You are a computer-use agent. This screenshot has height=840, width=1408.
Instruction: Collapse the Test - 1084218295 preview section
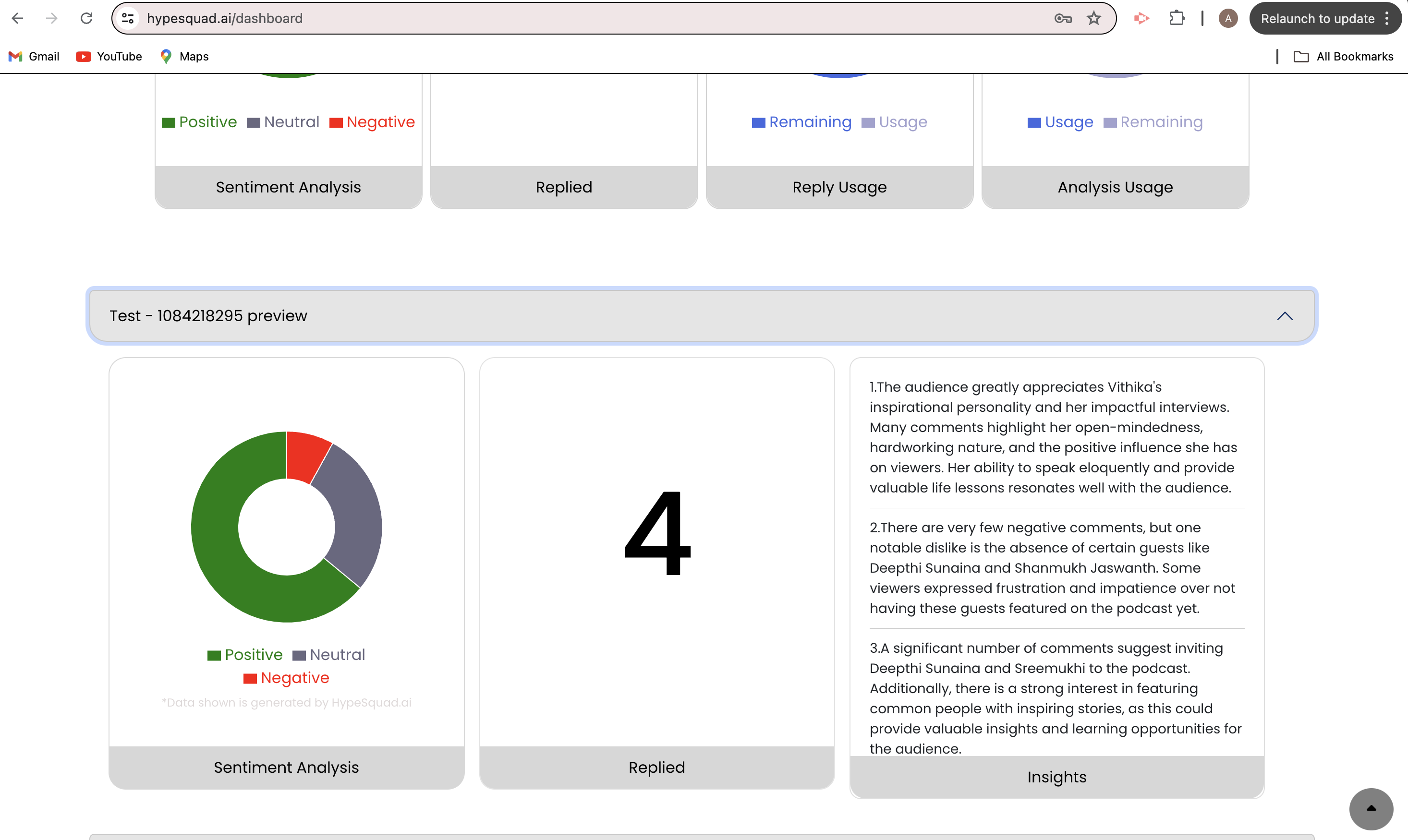tap(1285, 316)
